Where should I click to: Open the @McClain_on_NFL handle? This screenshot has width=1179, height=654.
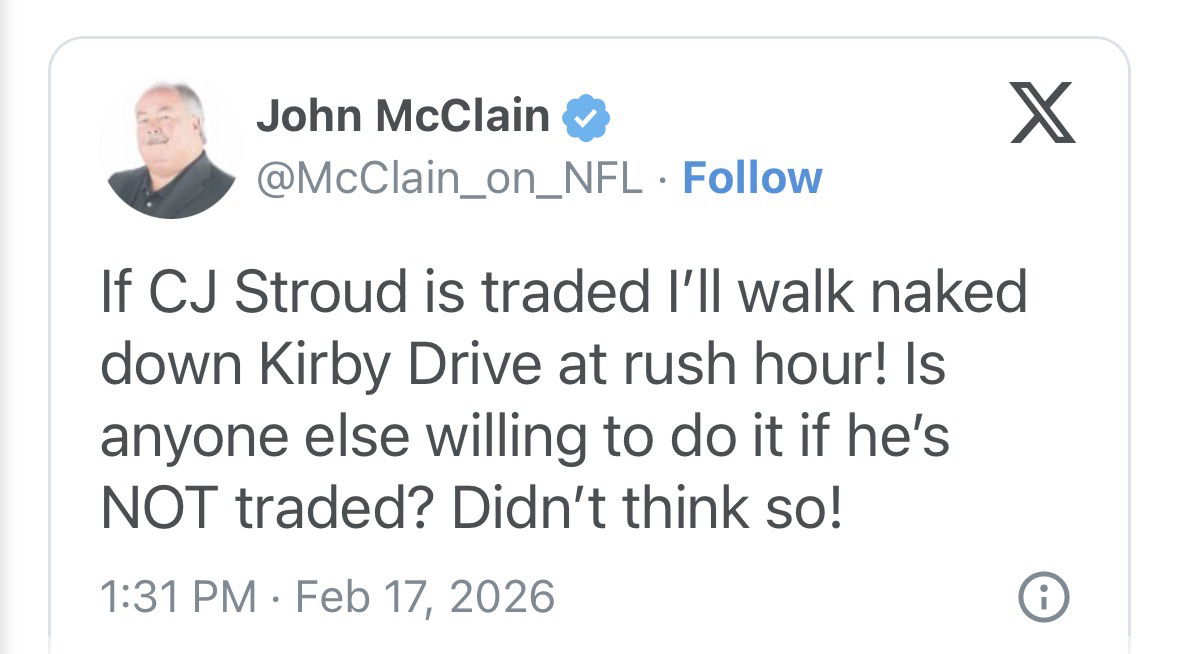(449, 179)
